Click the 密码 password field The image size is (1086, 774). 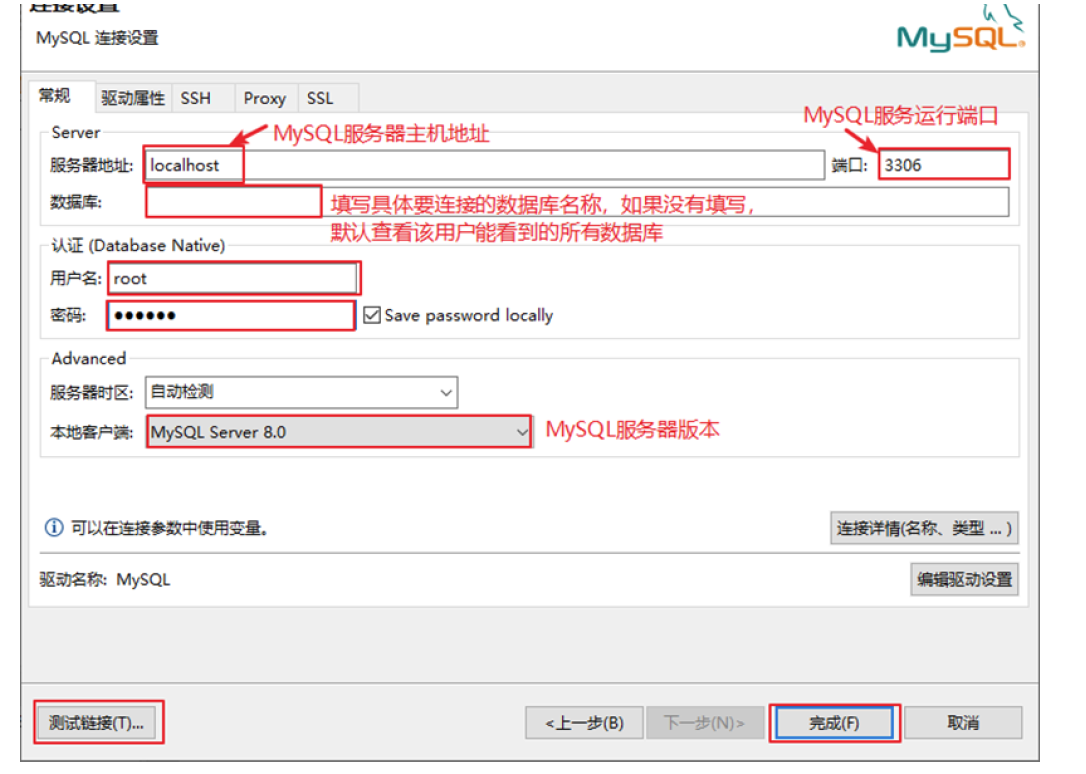231,316
